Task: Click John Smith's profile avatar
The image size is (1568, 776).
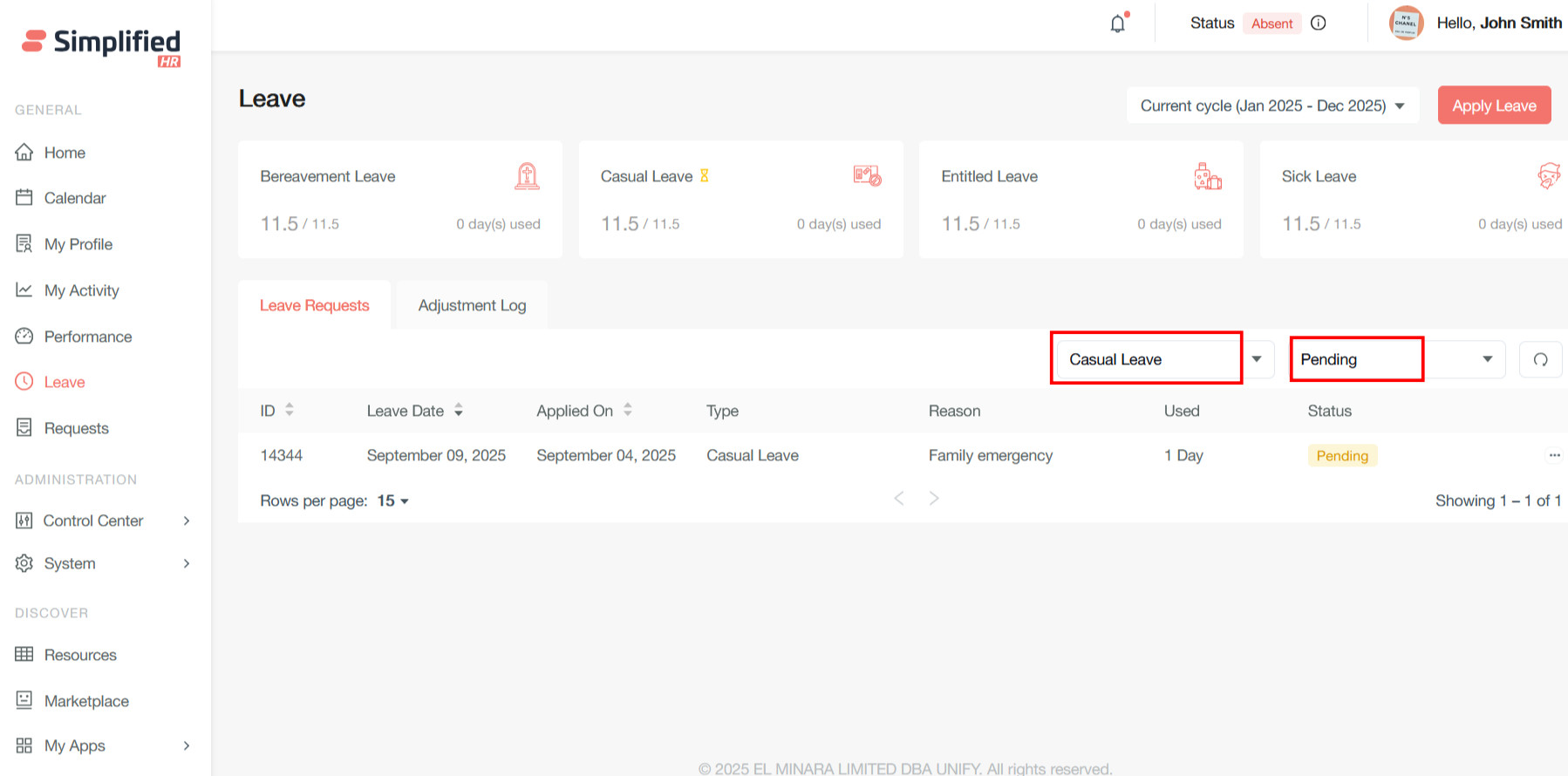Action: pyautogui.click(x=1406, y=24)
